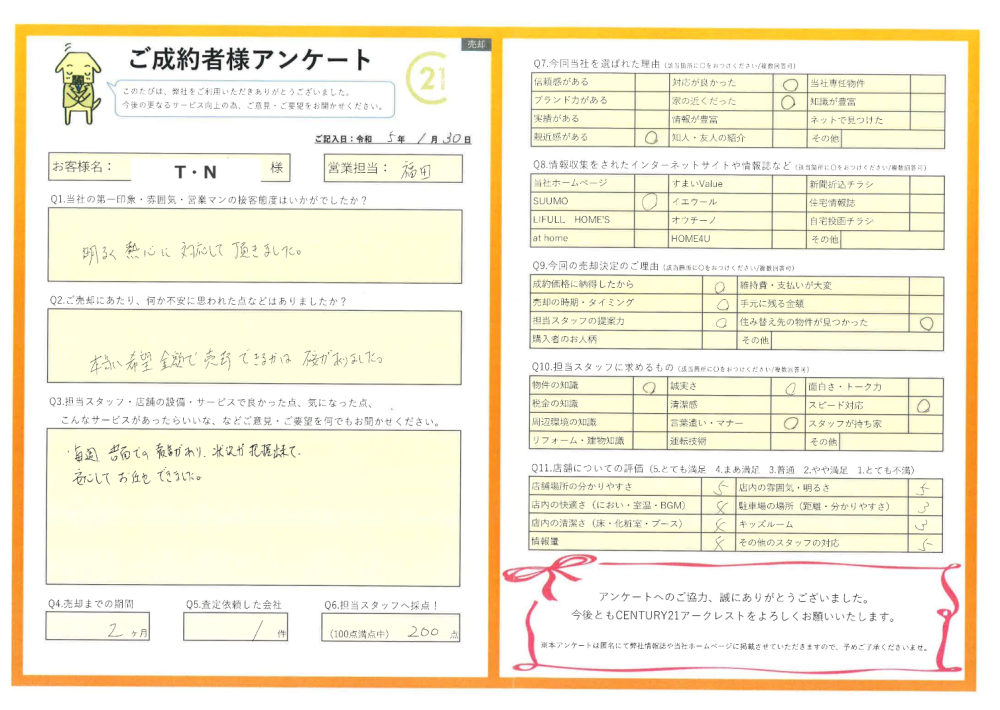The height and width of the screenshot is (710, 1000).
Task: Click the rating cell for キッズルーム
Action: [924, 524]
